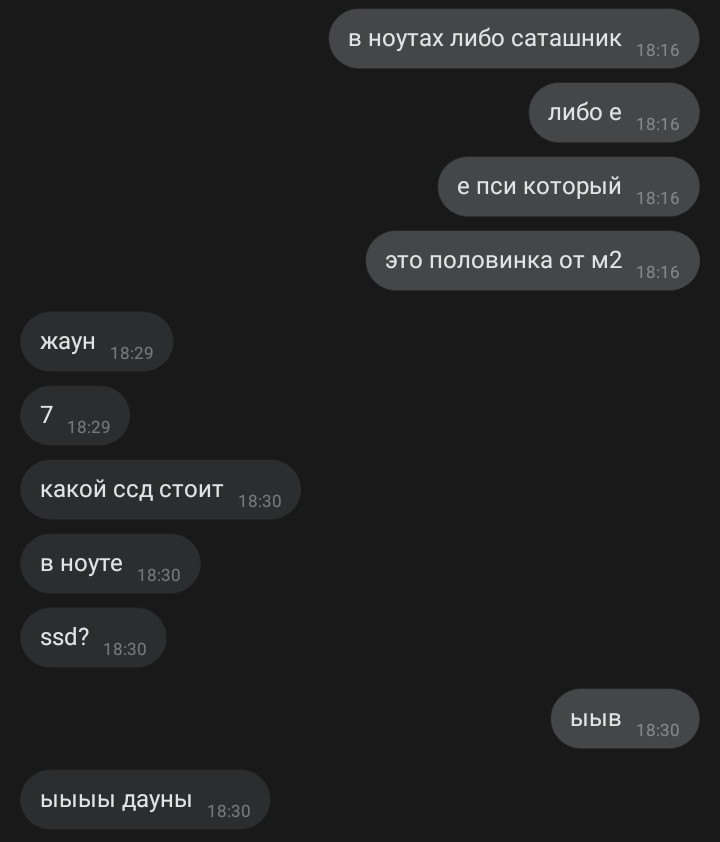Tap the outgoing 'ыыв' message
This screenshot has width=720, height=842.
pos(625,718)
